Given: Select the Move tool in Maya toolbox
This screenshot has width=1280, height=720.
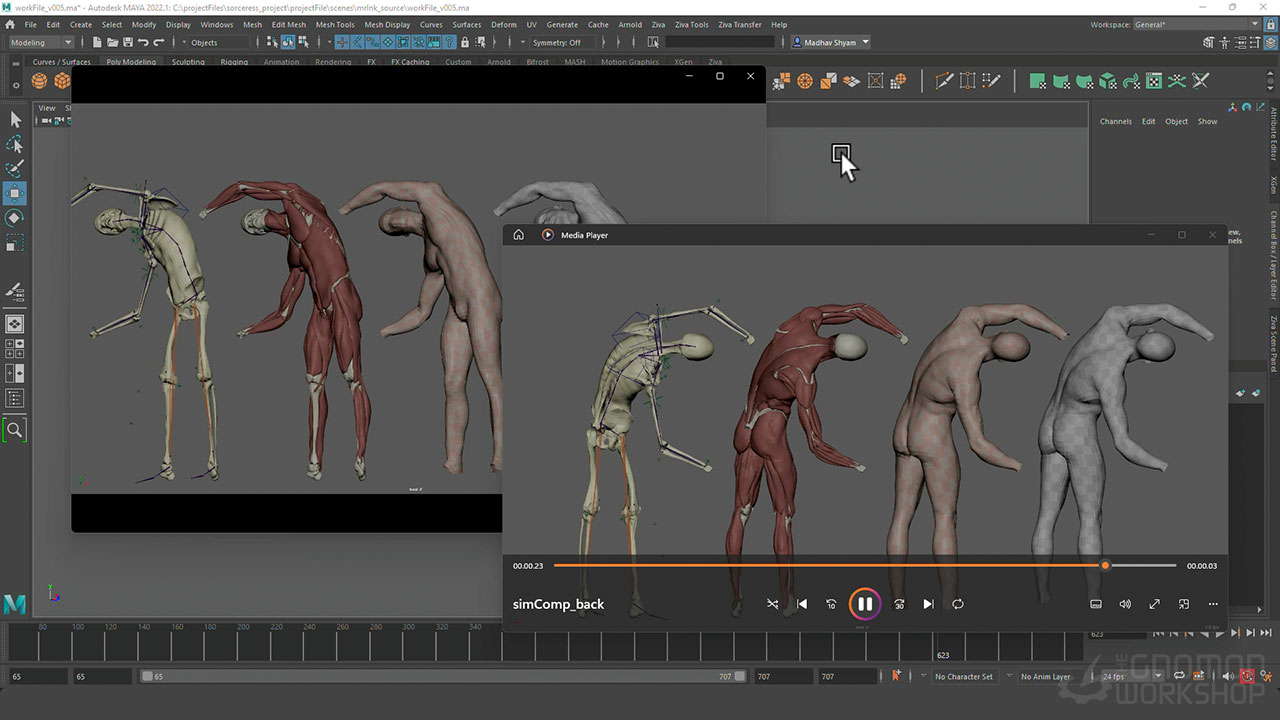Looking at the screenshot, I should pyautogui.click(x=15, y=193).
